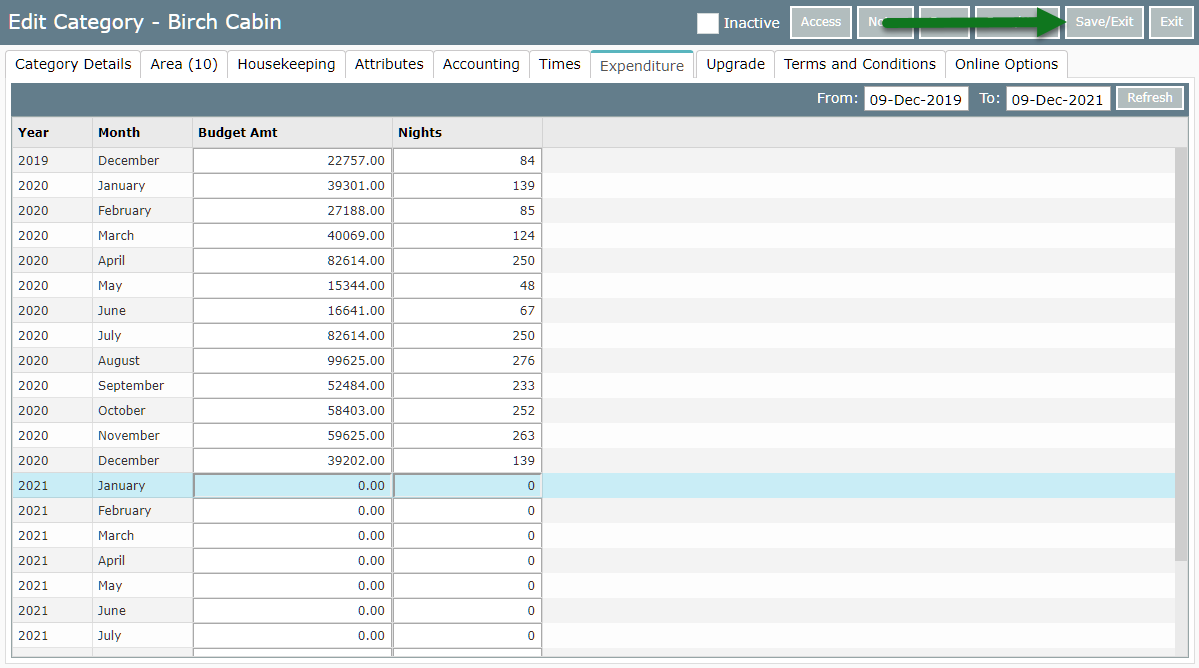Click the Exit button
The image size is (1199, 668).
1171,22
